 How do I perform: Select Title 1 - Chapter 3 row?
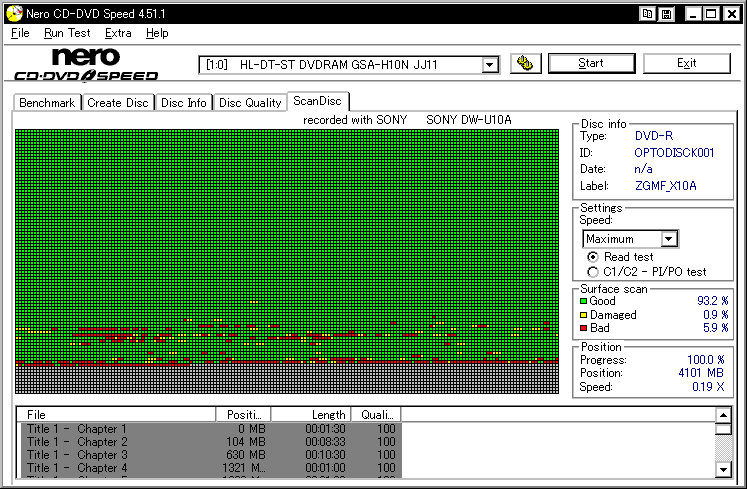[77, 455]
